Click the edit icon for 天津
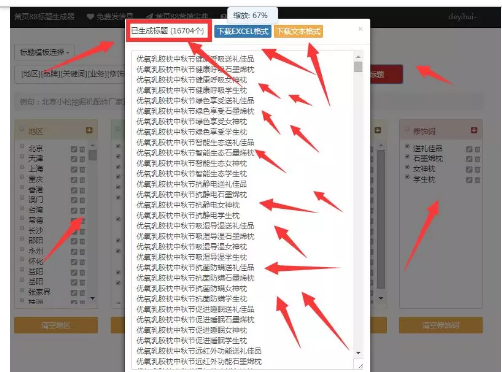 (x=74, y=159)
